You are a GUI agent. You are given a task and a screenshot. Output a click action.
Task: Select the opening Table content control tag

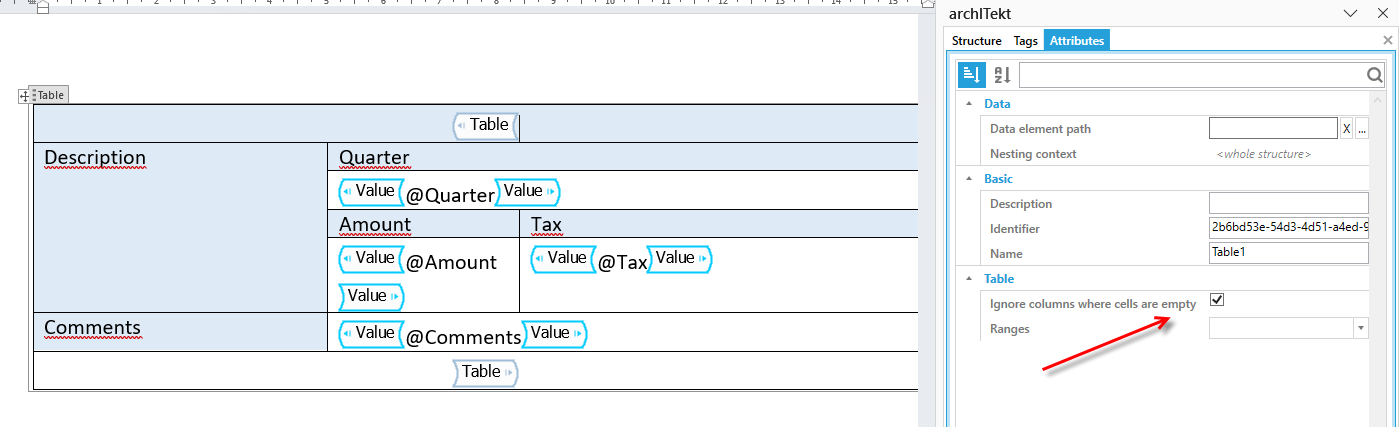point(485,125)
